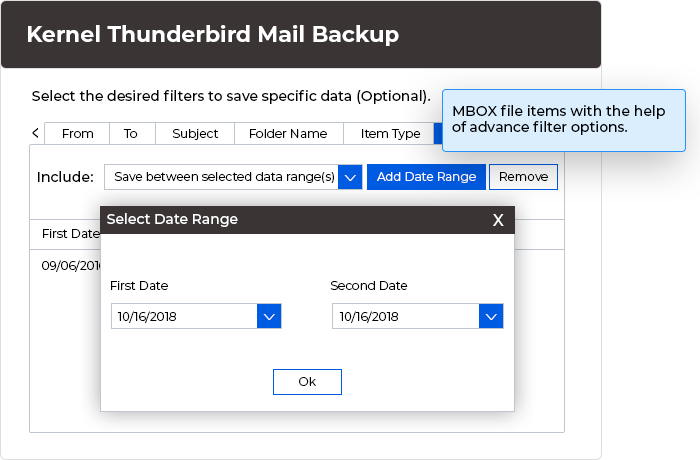This screenshot has height=460, width=700.
Task: Go to the Item Type tab
Action: pos(390,134)
